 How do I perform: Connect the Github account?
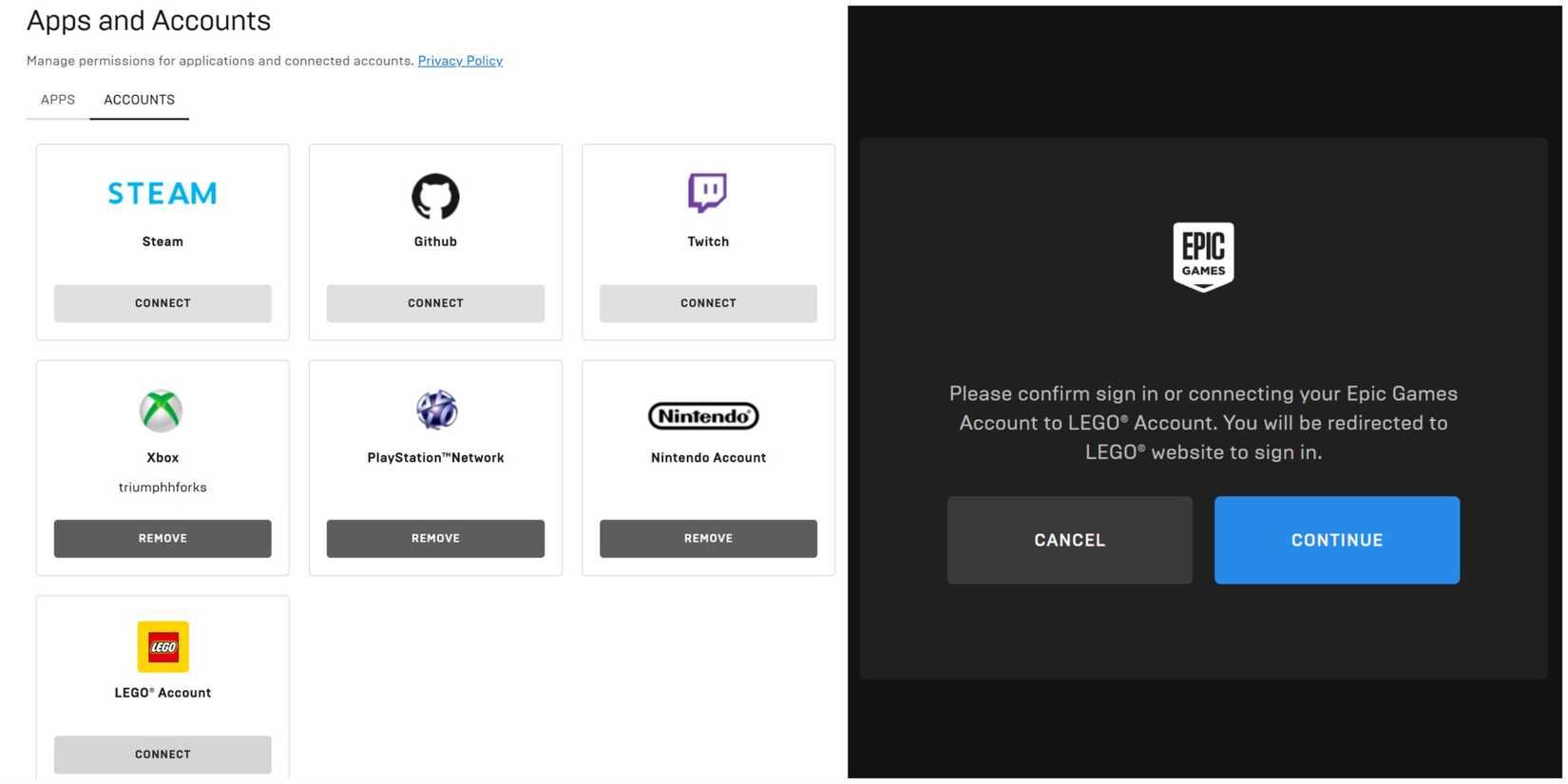435,303
